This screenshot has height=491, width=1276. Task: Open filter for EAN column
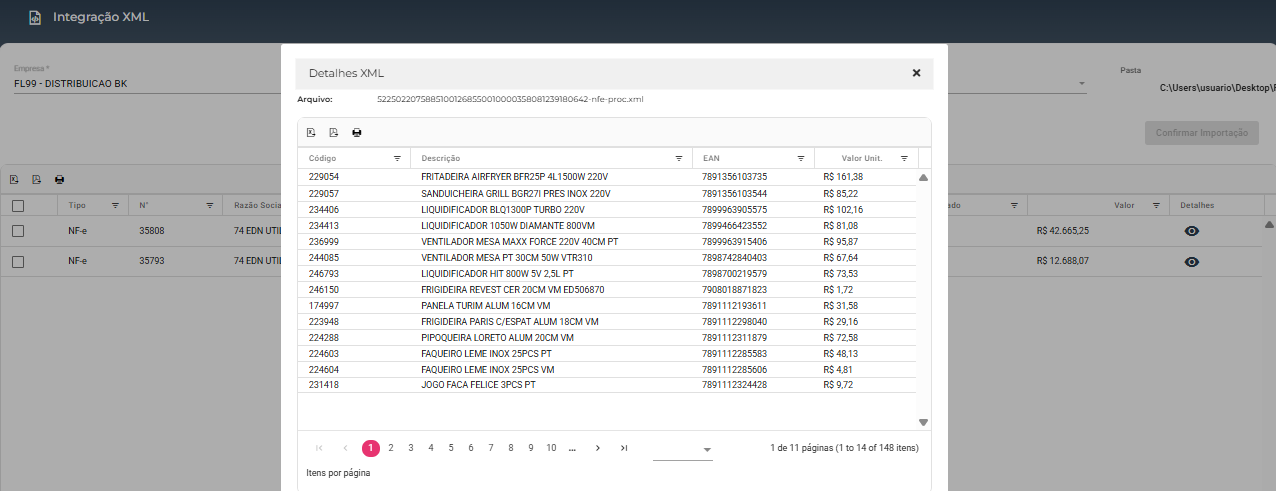pyautogui.click(x=800, y=159)
